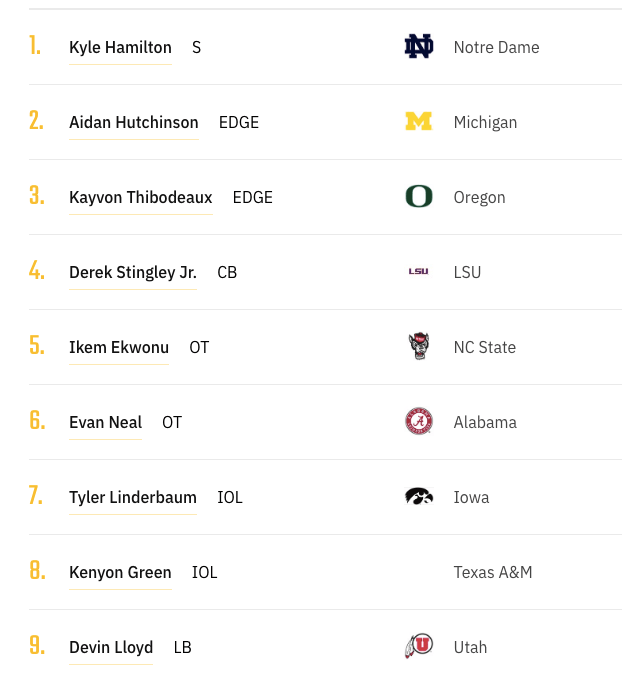The height and width of the screenshot is (683, 622).
Task: Click the Alabama crimson A logo
Action: coord(418,422)
